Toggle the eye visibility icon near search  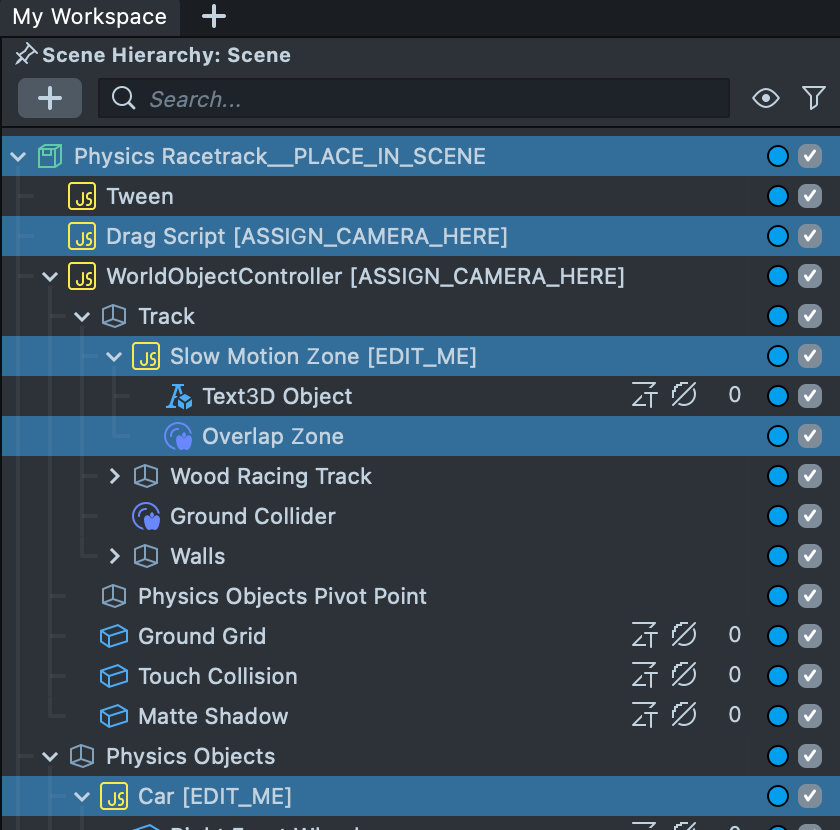(x=766, y=98)
